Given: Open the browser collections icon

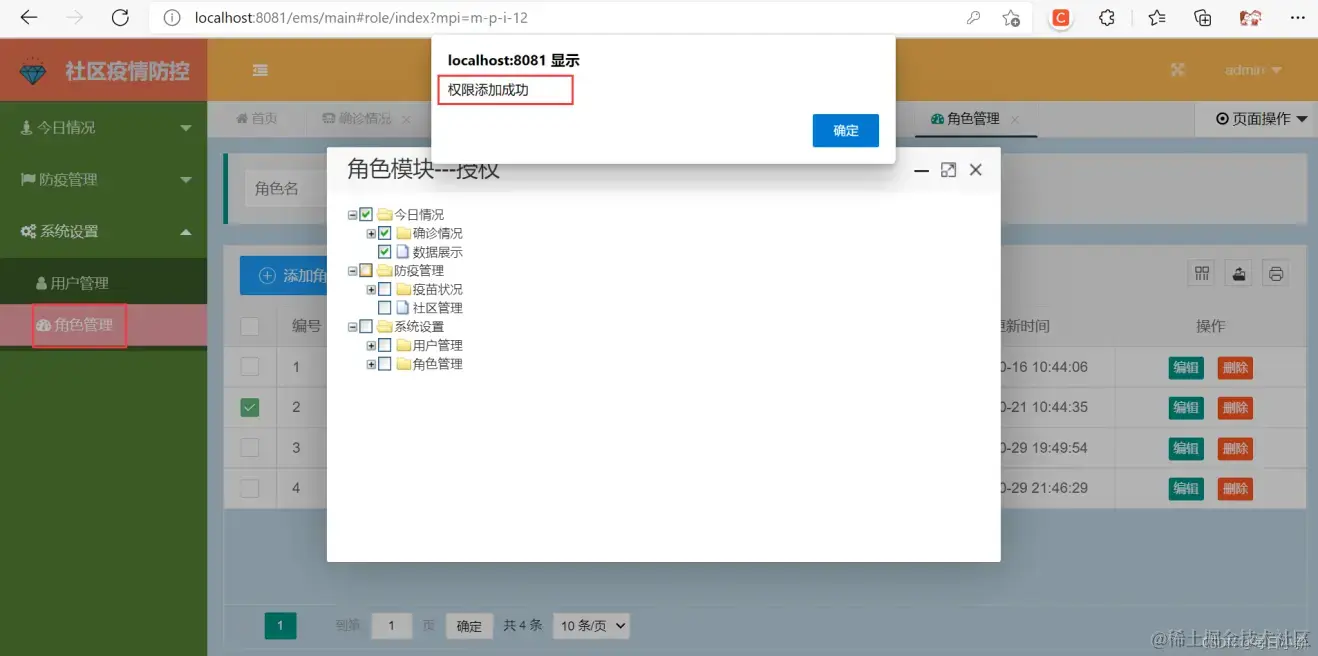Looking at the screenshot, I should click(x=1203, y=18).
